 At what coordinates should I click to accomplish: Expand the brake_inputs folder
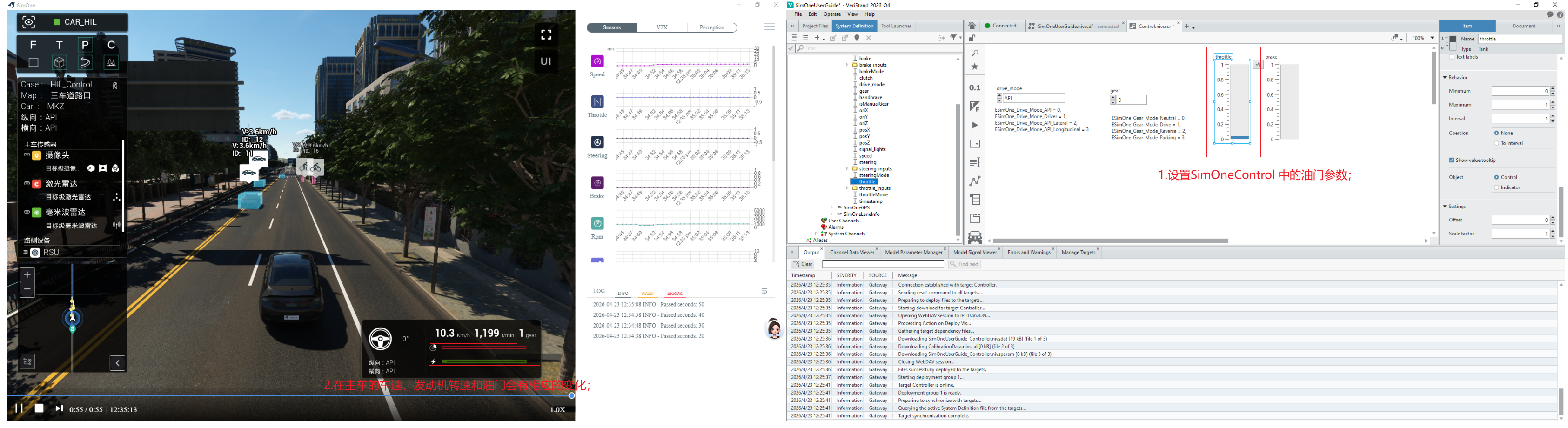coord(847,65)
